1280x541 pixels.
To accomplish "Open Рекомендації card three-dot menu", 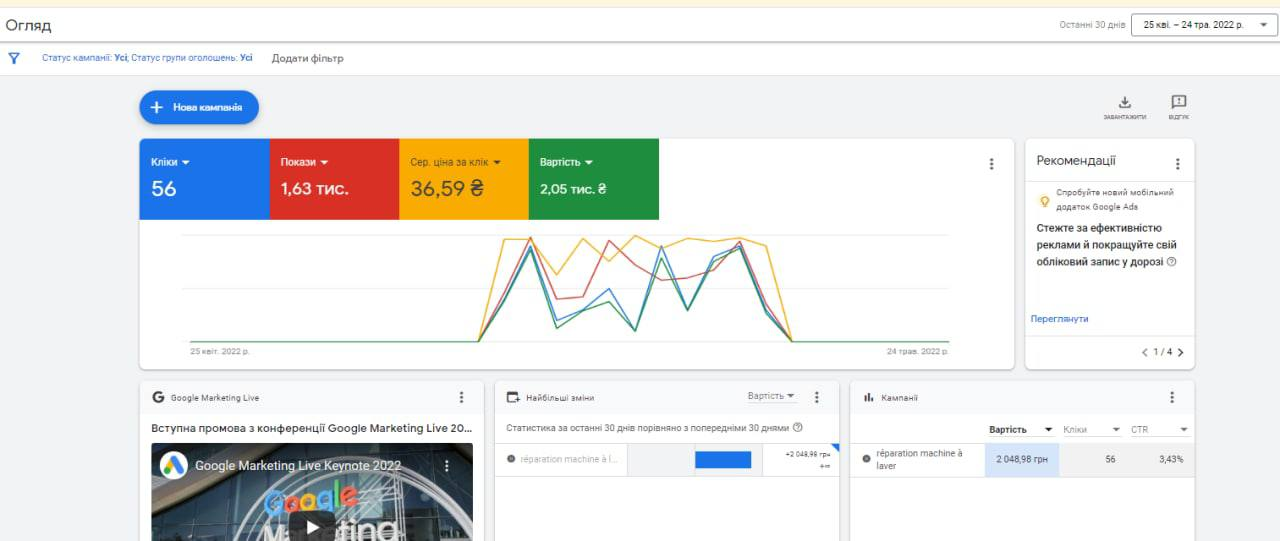I will 1177,164.
